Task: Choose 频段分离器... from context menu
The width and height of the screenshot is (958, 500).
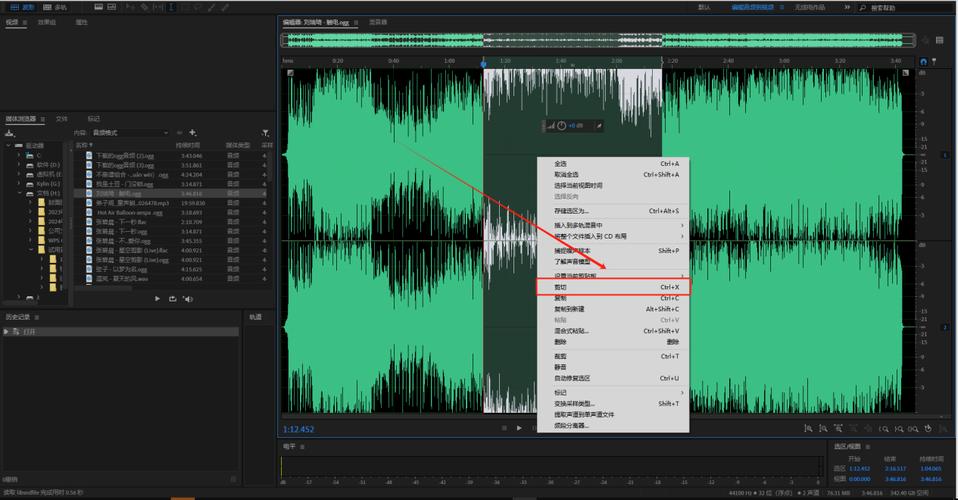Action: 613,425
